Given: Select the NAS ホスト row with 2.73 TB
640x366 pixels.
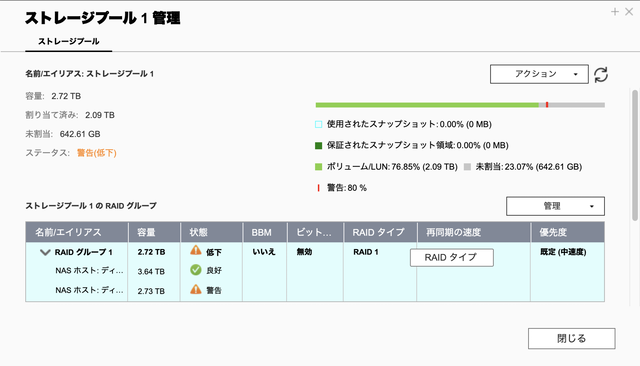Looking at the screenshot, I should [315, 291].
